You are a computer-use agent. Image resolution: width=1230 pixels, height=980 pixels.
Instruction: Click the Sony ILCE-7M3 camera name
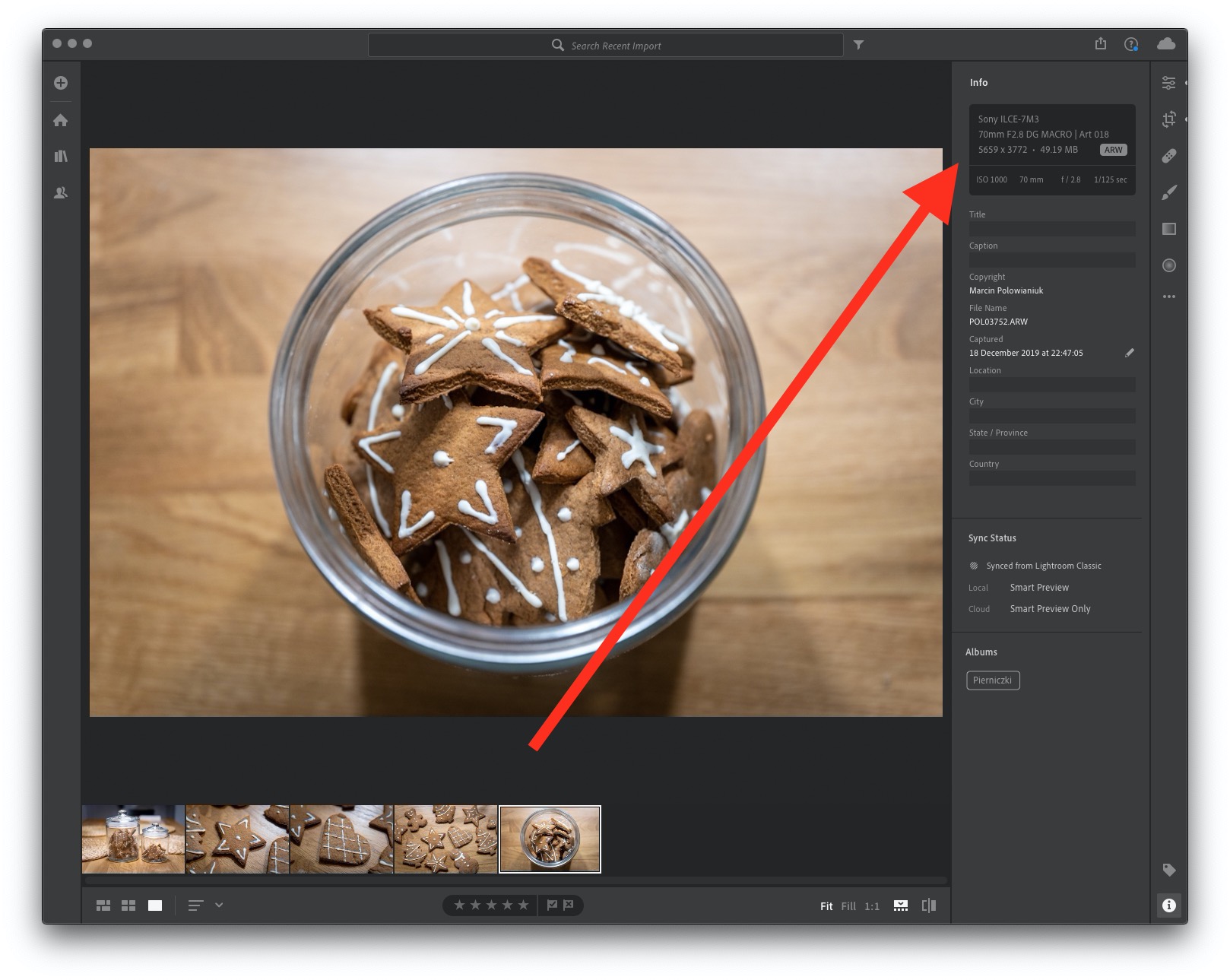pos(1008,119)
